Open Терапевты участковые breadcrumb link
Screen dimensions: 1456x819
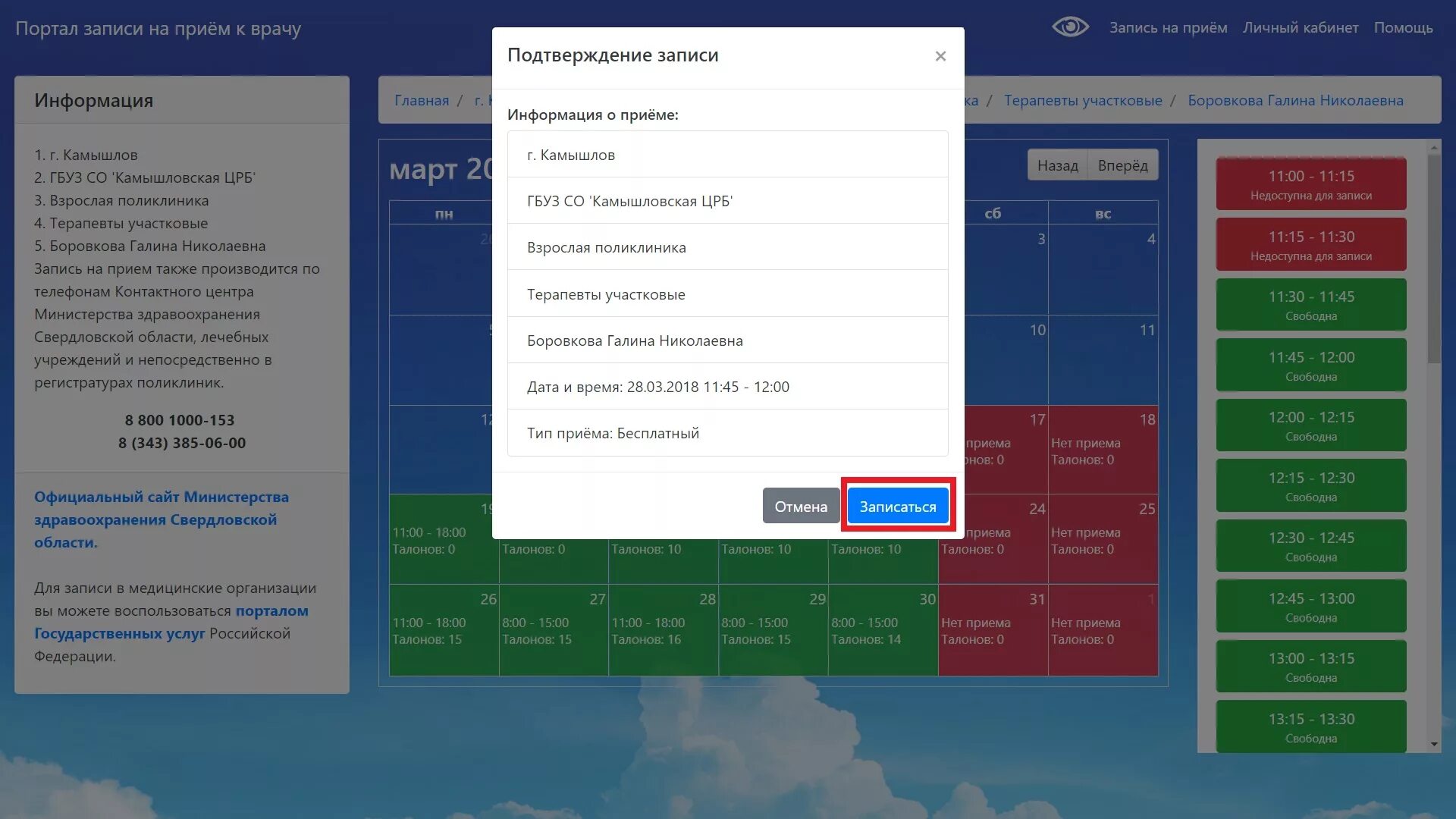coord(1083,100)
